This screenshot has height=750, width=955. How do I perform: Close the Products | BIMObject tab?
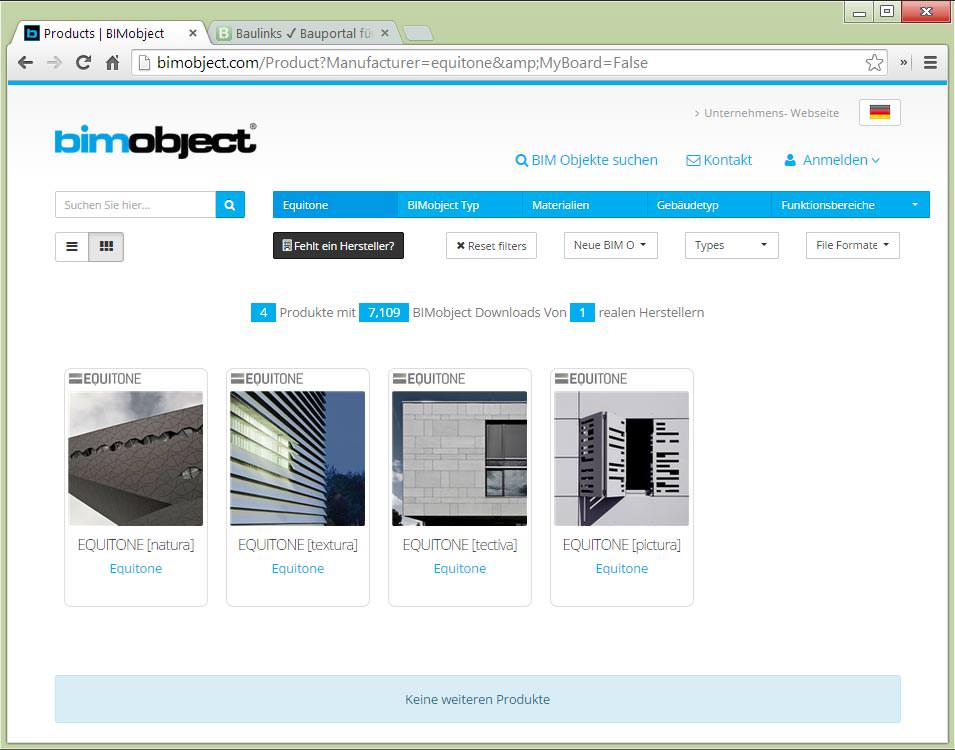coord(192,33)
